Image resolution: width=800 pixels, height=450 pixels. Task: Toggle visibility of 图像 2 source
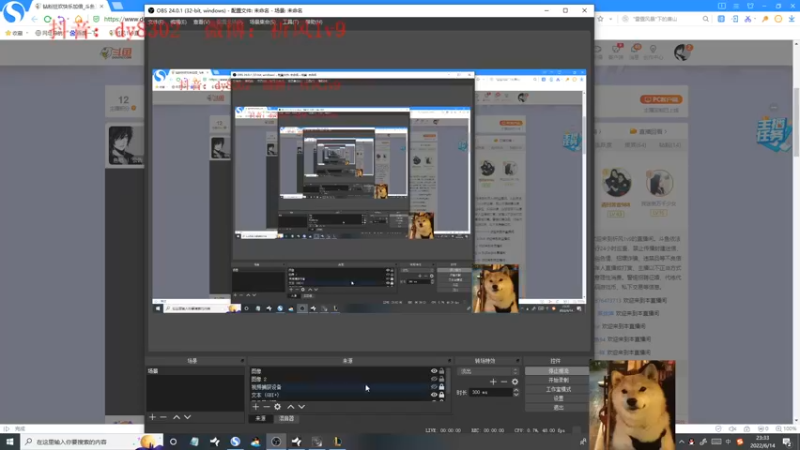point(434,379)
